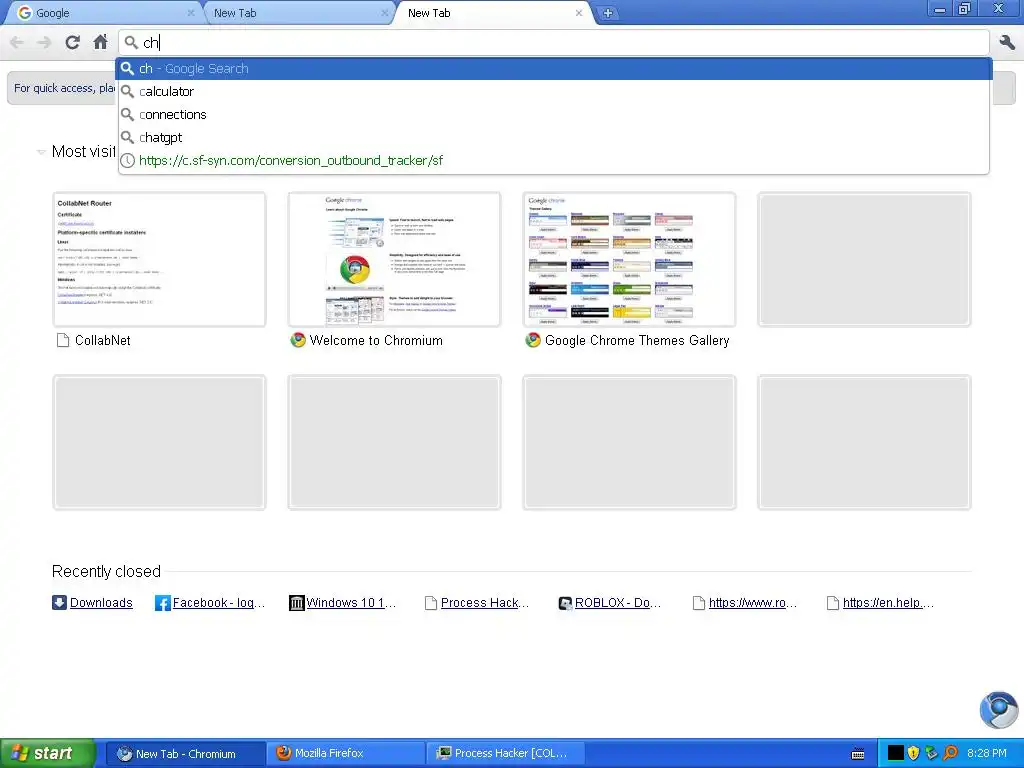Click the security shield tray icon
The width and height of the screenshot is (1024, 768).
click(913, 753)
